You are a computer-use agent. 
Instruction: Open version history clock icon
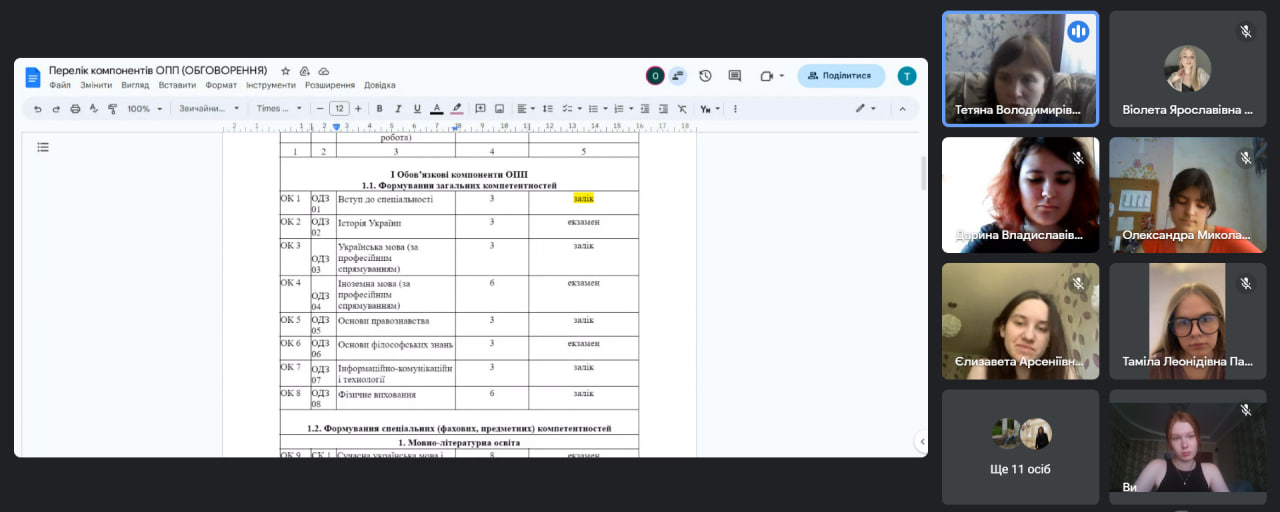(x=705, y=76)
